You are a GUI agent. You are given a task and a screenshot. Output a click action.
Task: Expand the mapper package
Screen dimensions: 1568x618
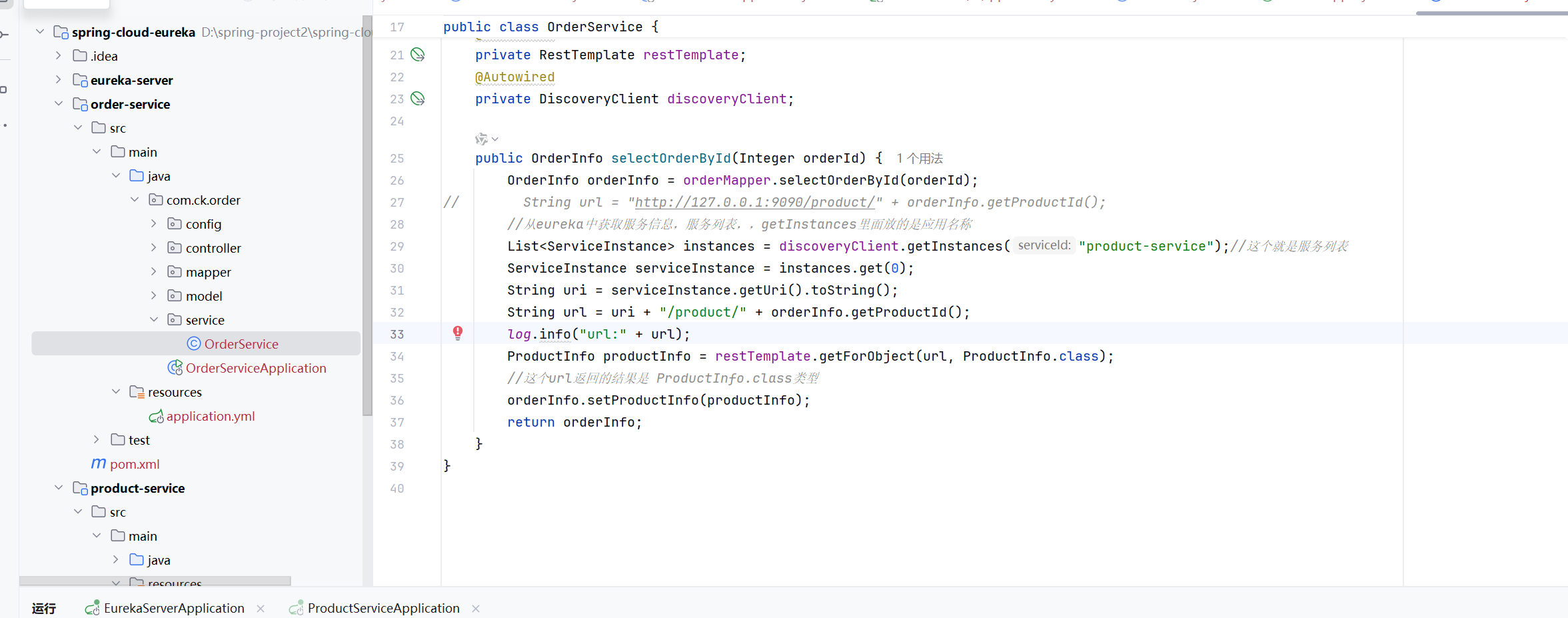[154, 271]
